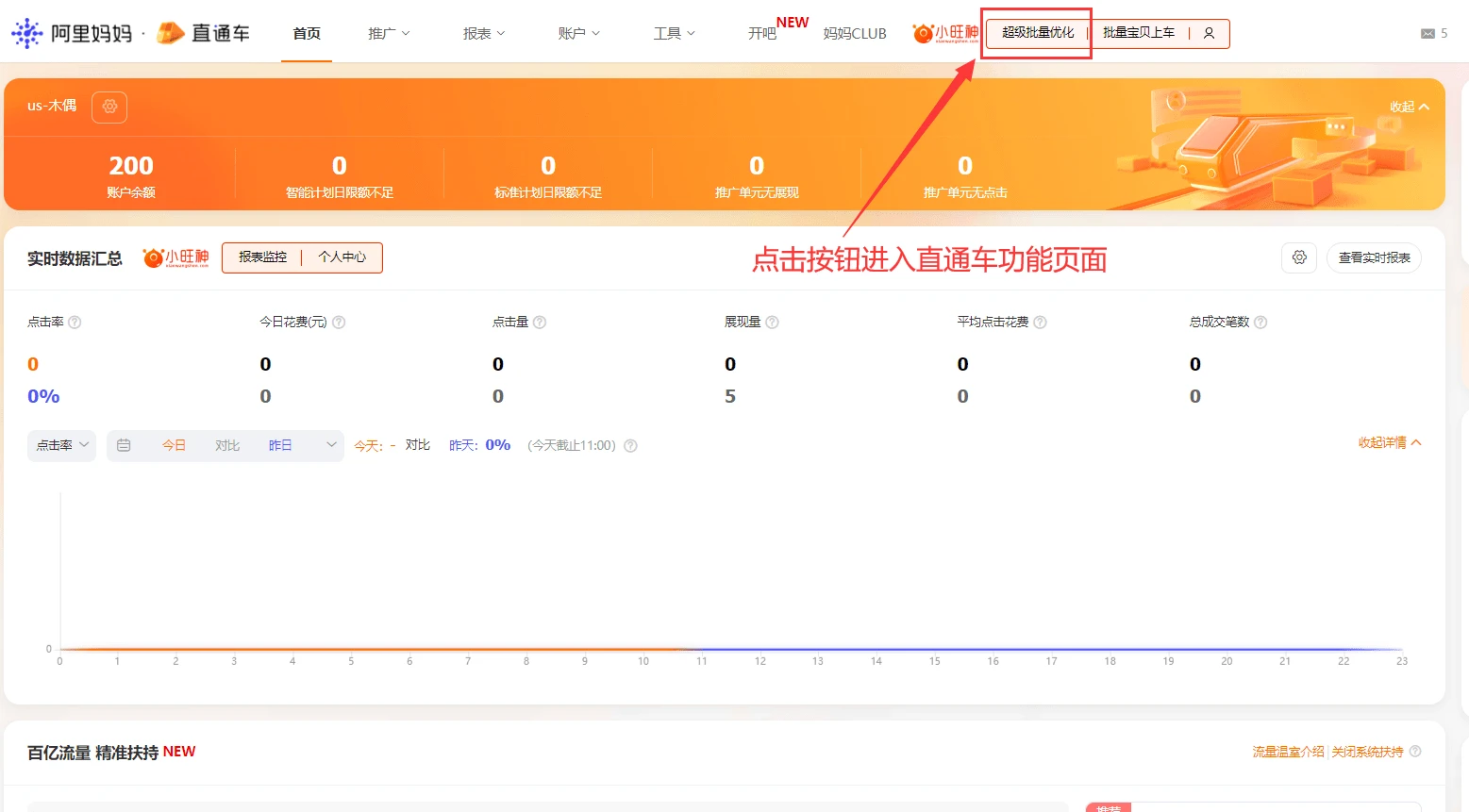Screen dimensions: 1469x812
Task: Click the 推广单元无展现 stat
Action: click(757, 176)
